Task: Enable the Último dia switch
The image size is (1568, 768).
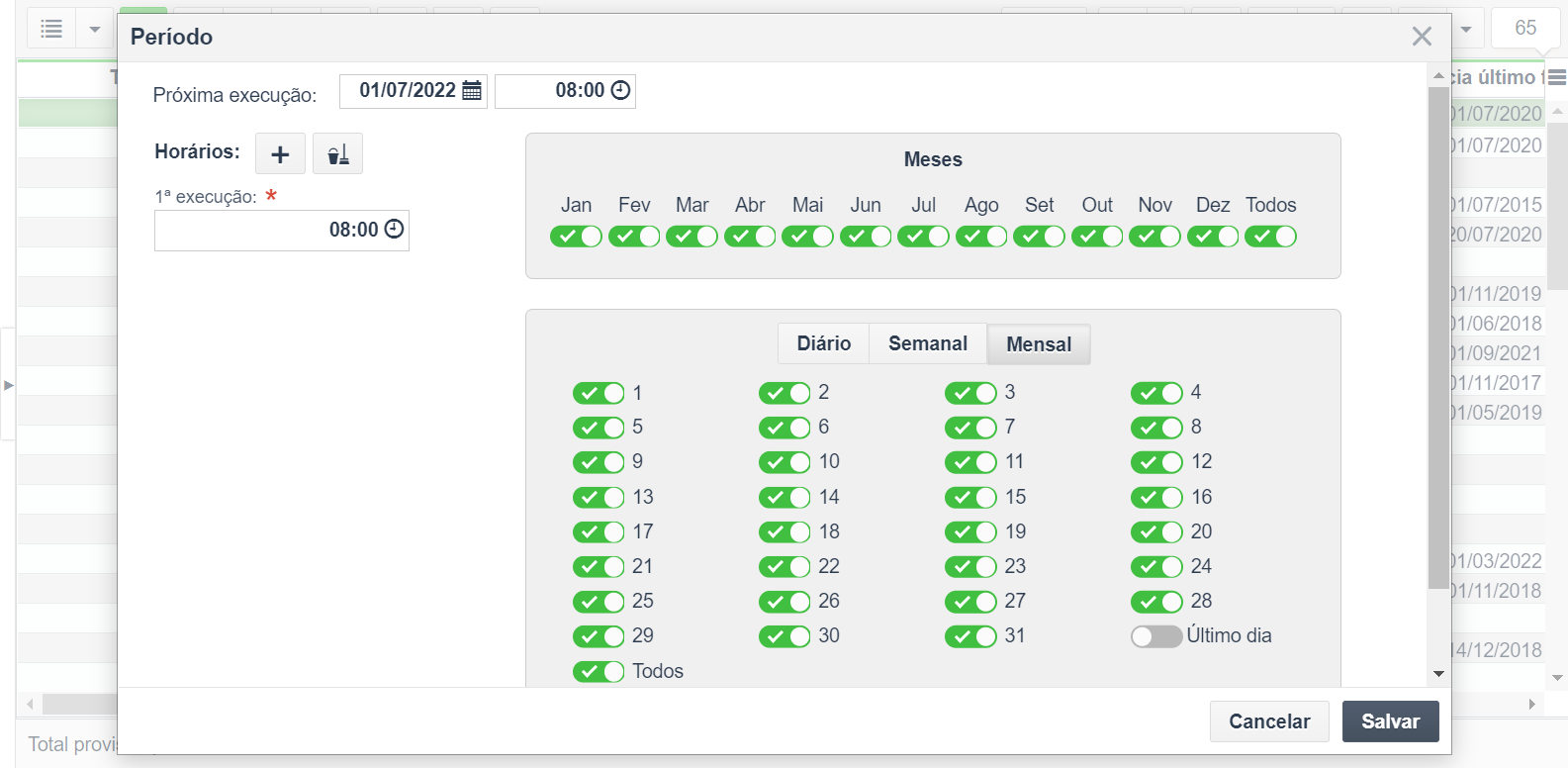Action: (x=1156, y=636)
